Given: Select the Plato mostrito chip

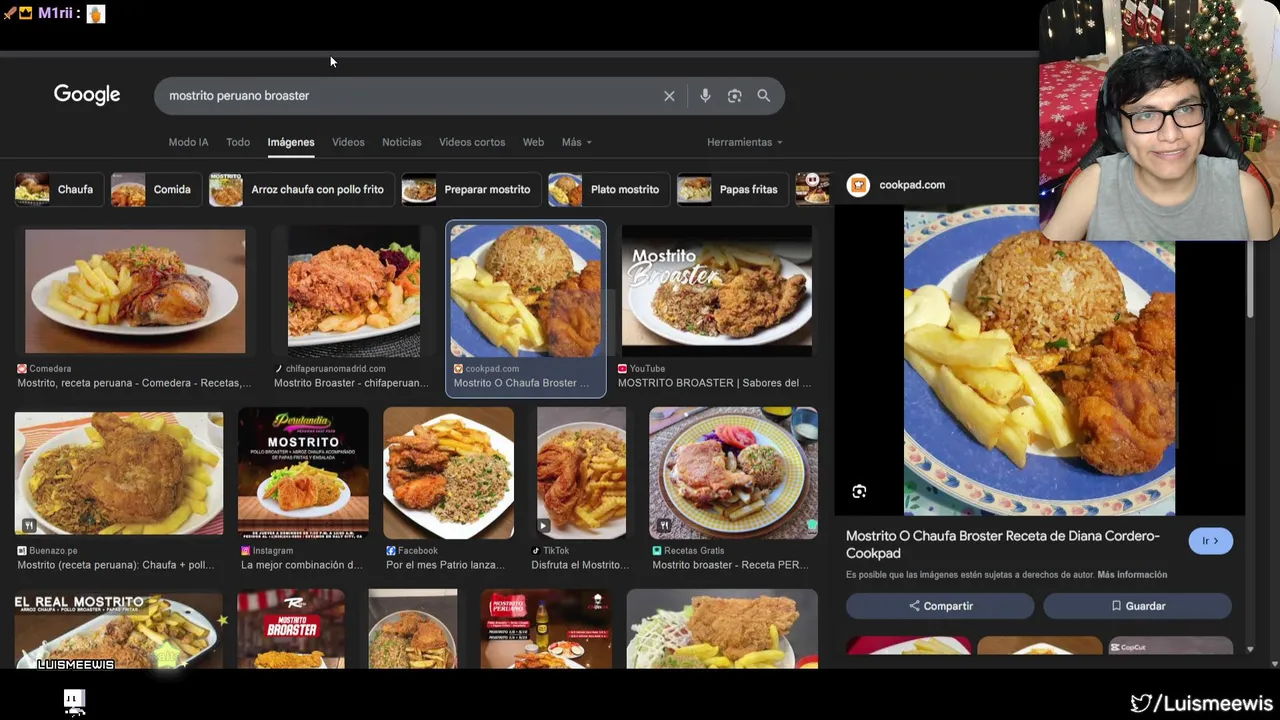Looking at the screenshot, I should pos(608,189).
